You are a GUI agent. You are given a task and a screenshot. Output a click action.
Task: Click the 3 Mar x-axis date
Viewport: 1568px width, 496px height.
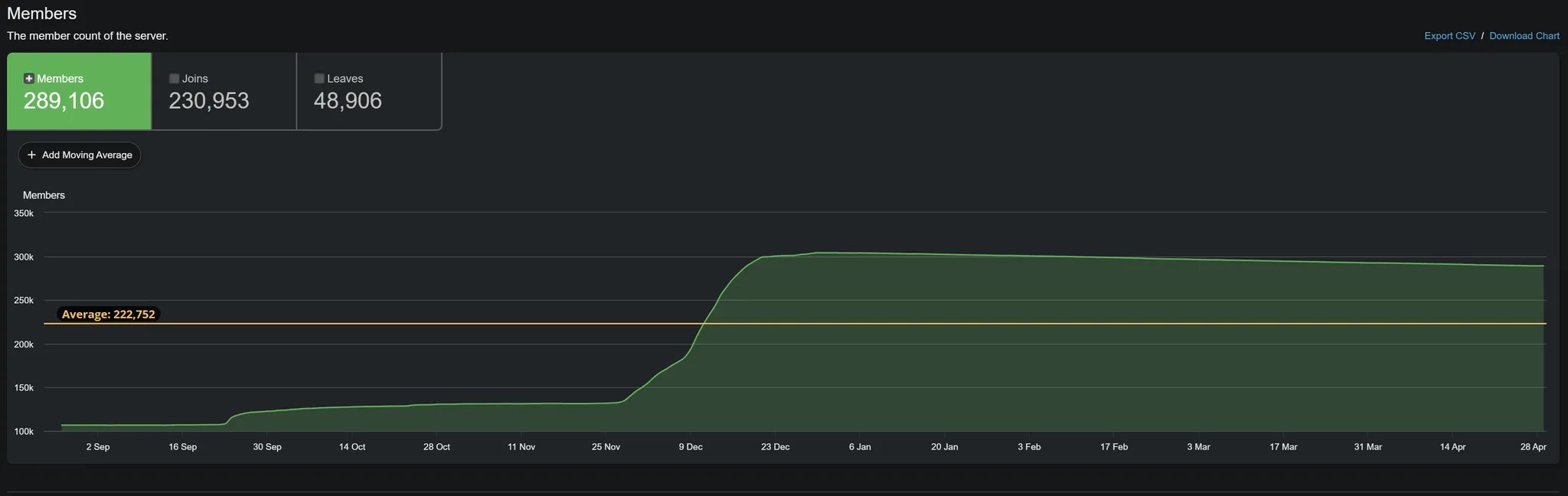[1198, 446]
